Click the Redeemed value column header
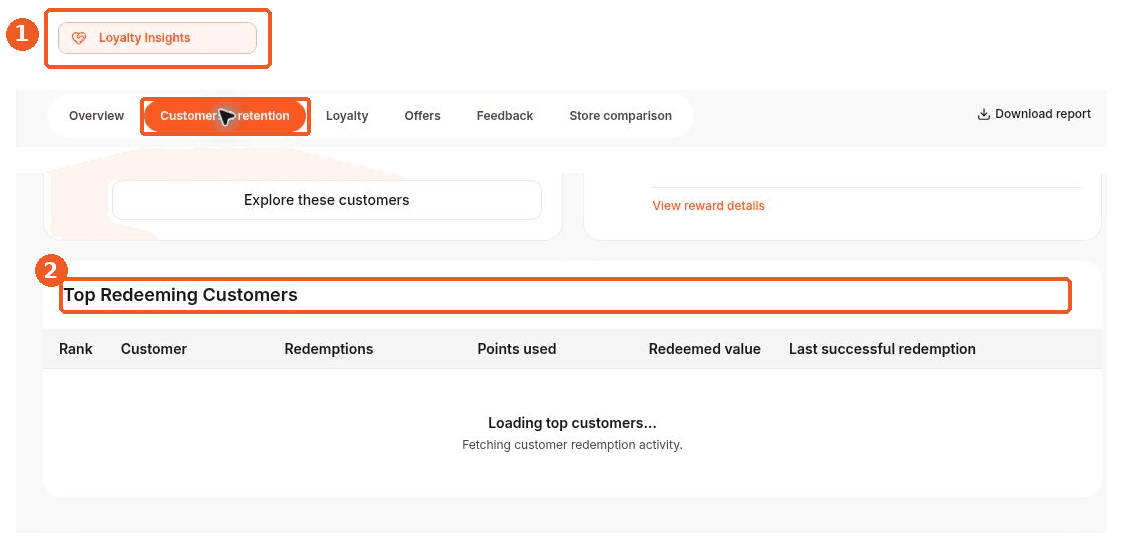Image resolution: width=1123 pixels, height=553 pixels. click(x=705, y=349)
